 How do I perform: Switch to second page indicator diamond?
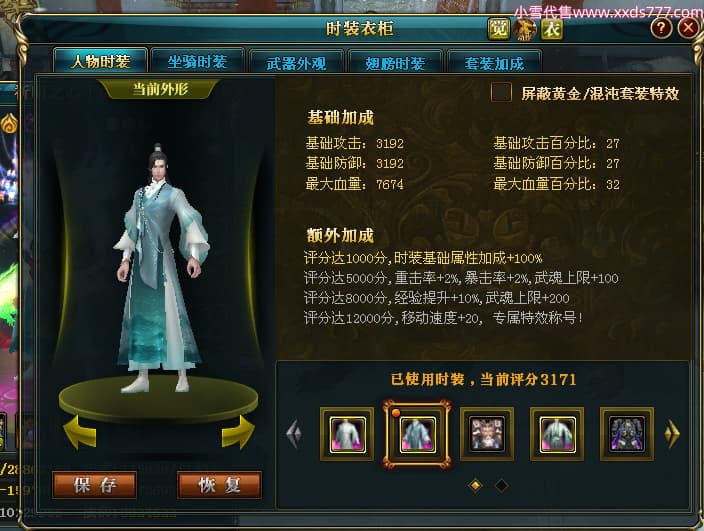(x=501, y=485)
